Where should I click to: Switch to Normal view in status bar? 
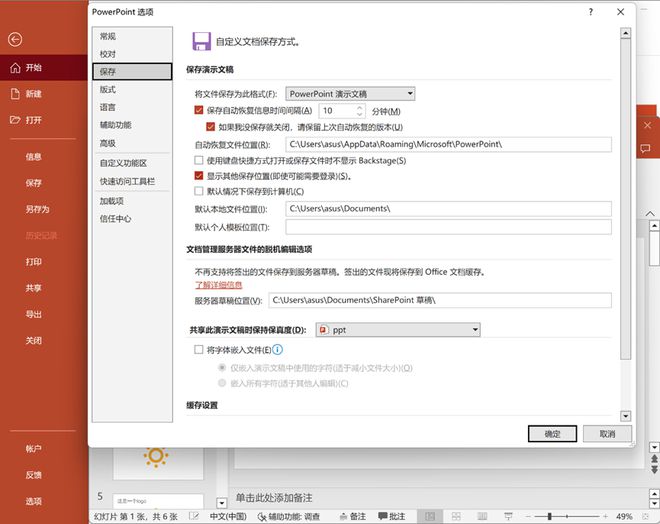[x=430, y=516]
